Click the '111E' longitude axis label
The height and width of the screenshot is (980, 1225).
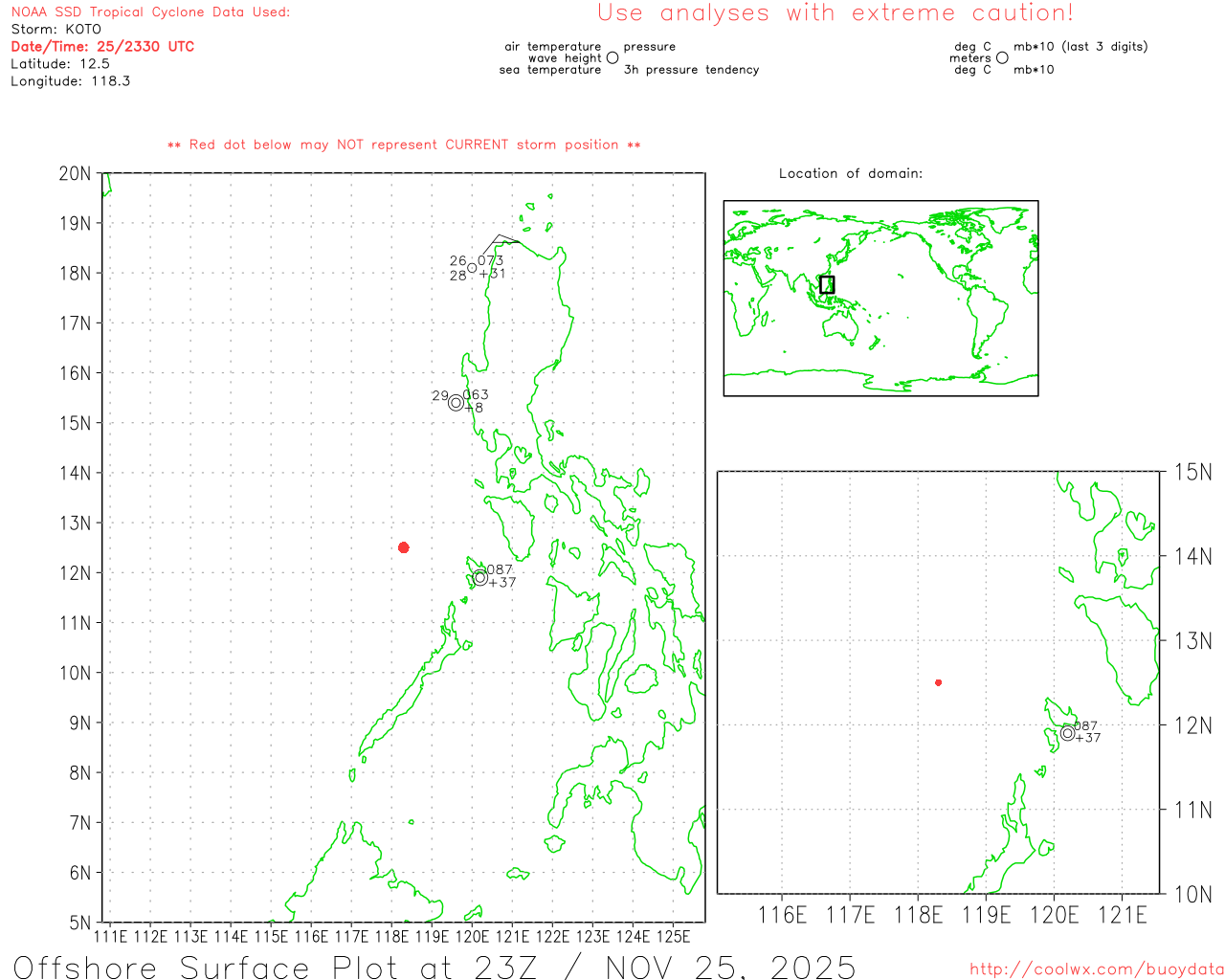[x=111, y=937]
